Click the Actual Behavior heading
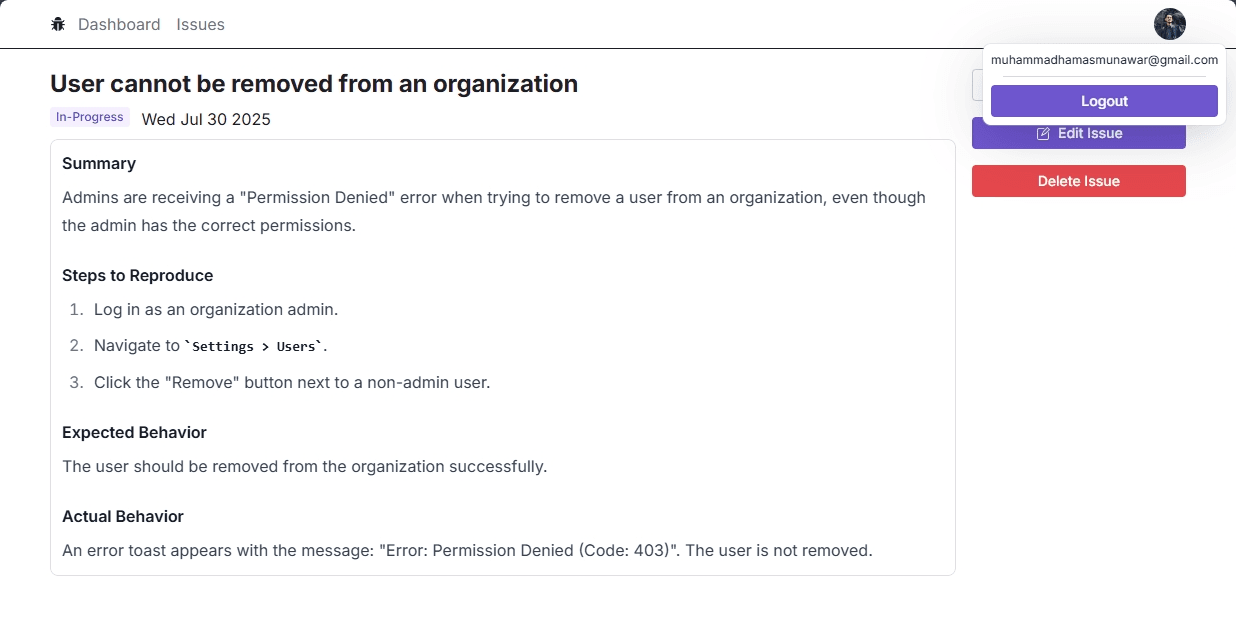This screenshot has height=633, width=1236. [123, 516]
